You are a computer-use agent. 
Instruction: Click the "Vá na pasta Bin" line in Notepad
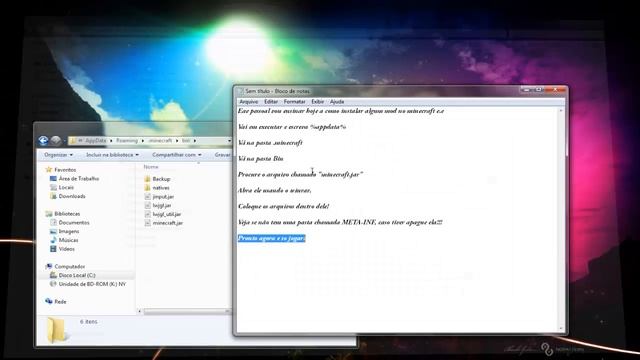point(260,158)
